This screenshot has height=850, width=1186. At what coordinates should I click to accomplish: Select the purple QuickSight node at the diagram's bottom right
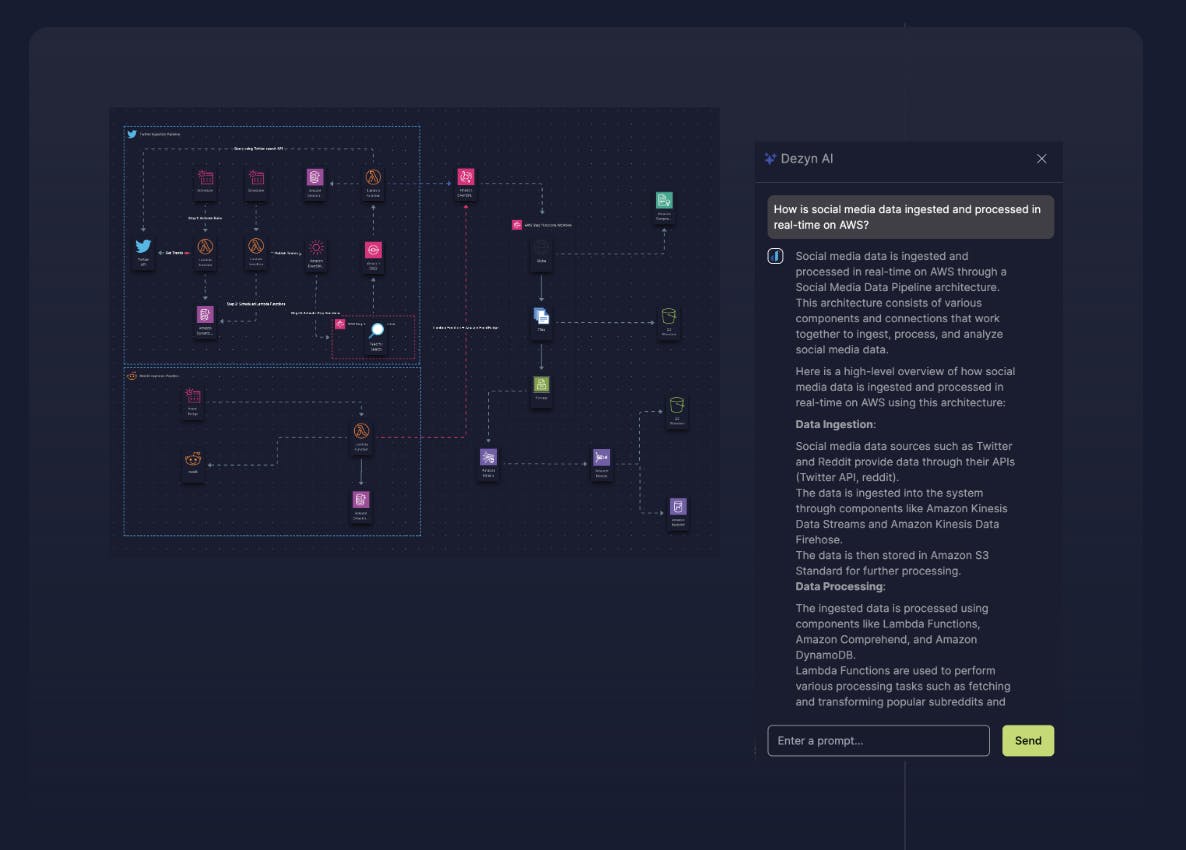(678, 506)
